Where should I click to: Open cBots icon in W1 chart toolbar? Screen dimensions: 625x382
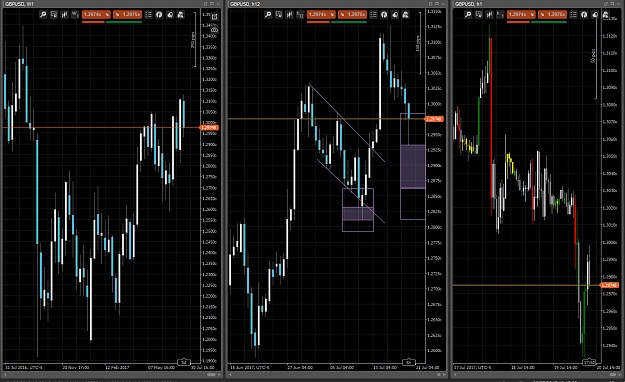170,15
